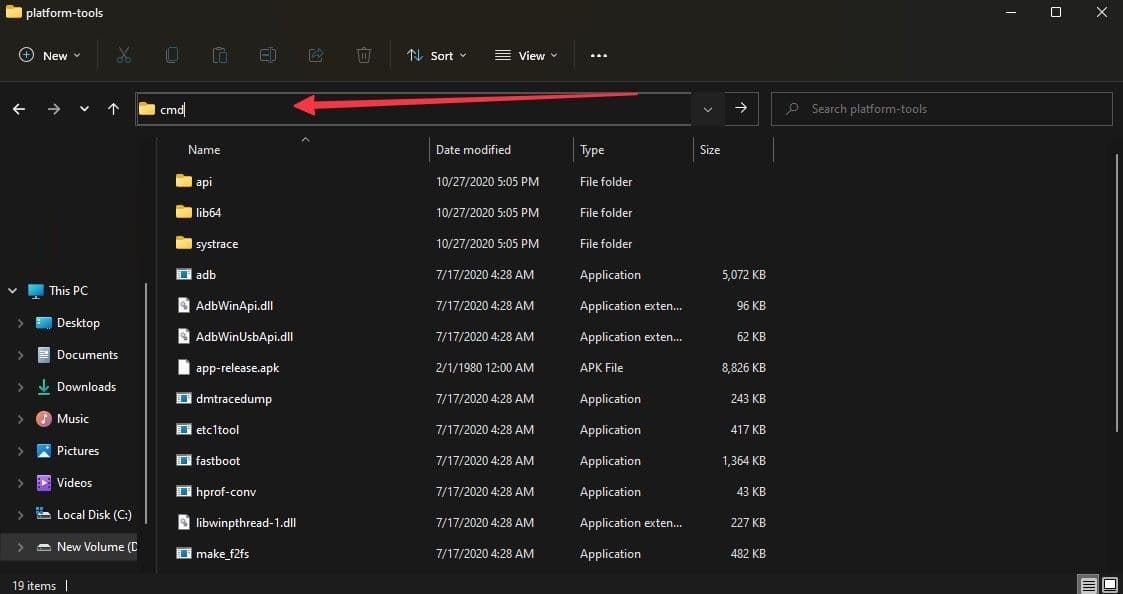Open the Sort dropdown
Screen dimensions: 1123x594
(436, 55)
